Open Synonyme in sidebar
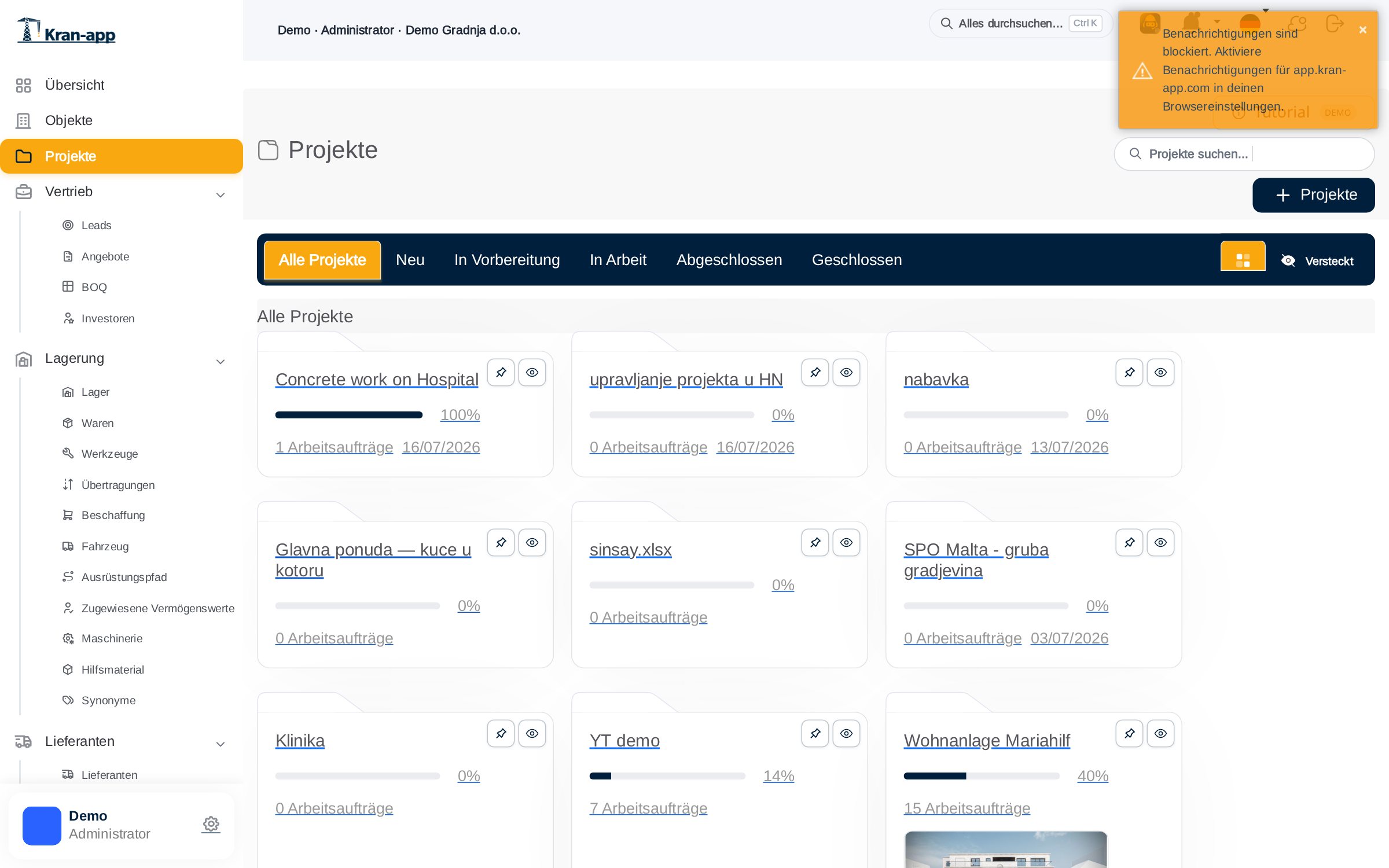The image size is (1389, 868). tap(108, 700)
